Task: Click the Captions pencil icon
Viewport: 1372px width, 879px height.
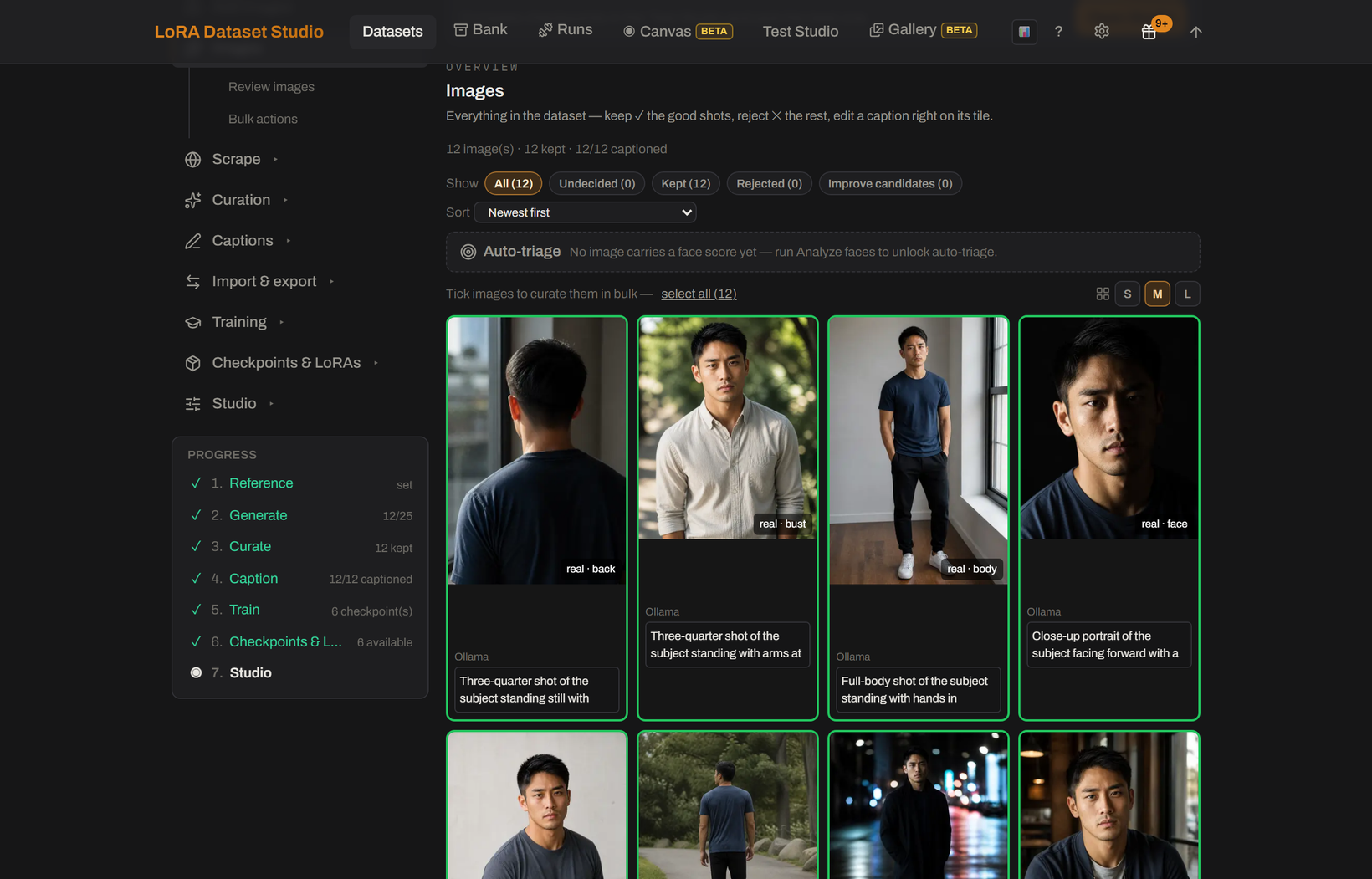Action: pos(193,241)
